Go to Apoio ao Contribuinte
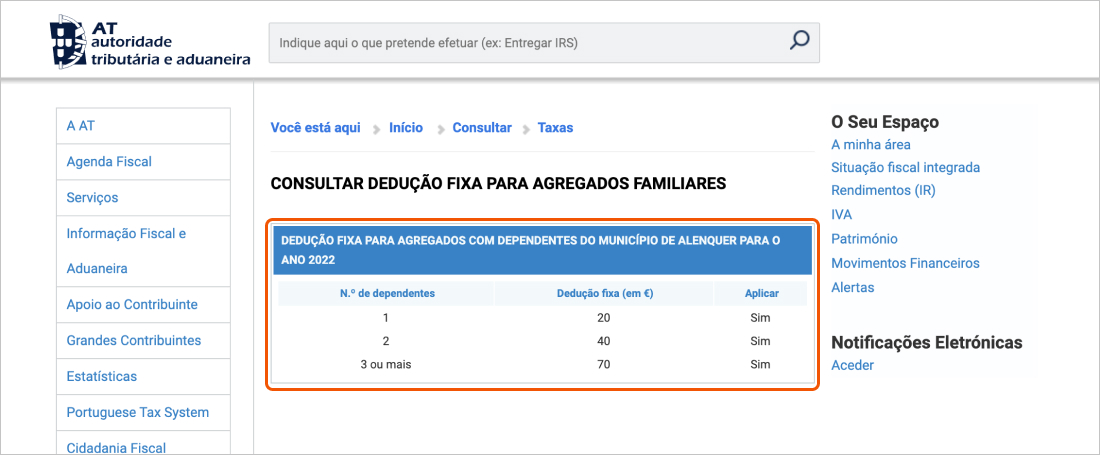Screen dimensions: 1100x455 tap(132, 305)
